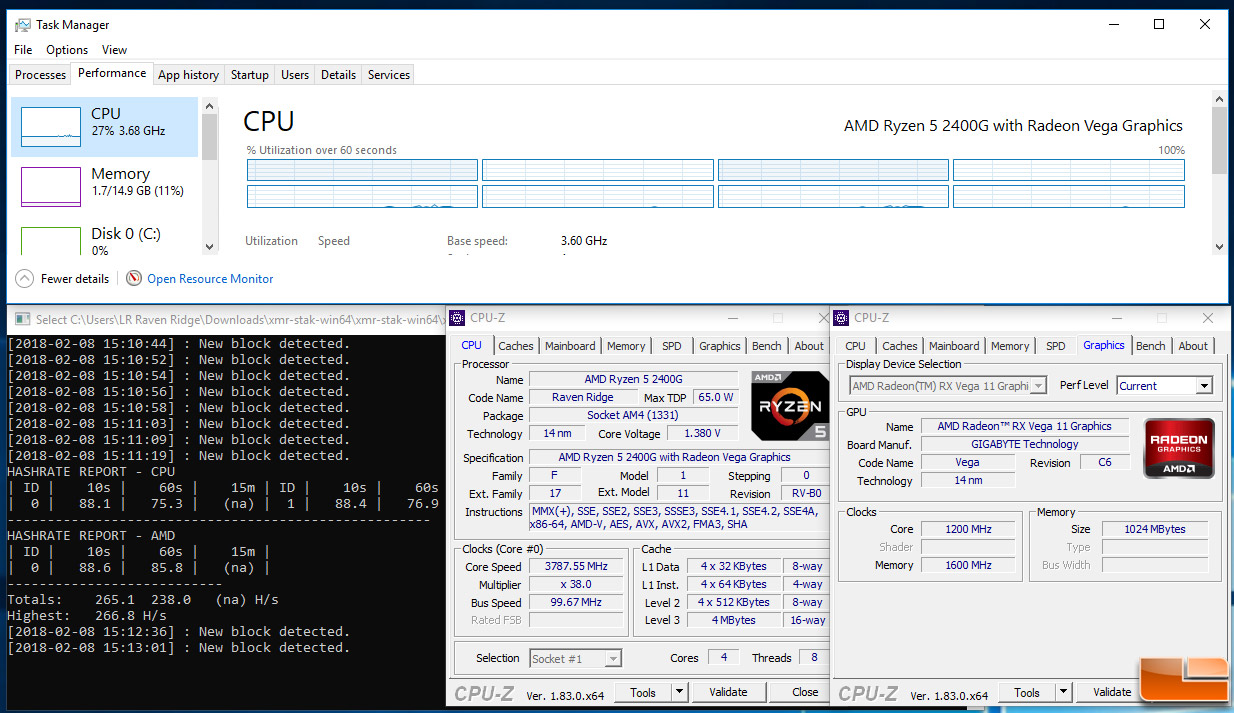Image resolution: width=1234 pixels, height=713 pixels.
Task: Click 'HASHRATE REPORT - AMD' console line
Action: (91, 536)
